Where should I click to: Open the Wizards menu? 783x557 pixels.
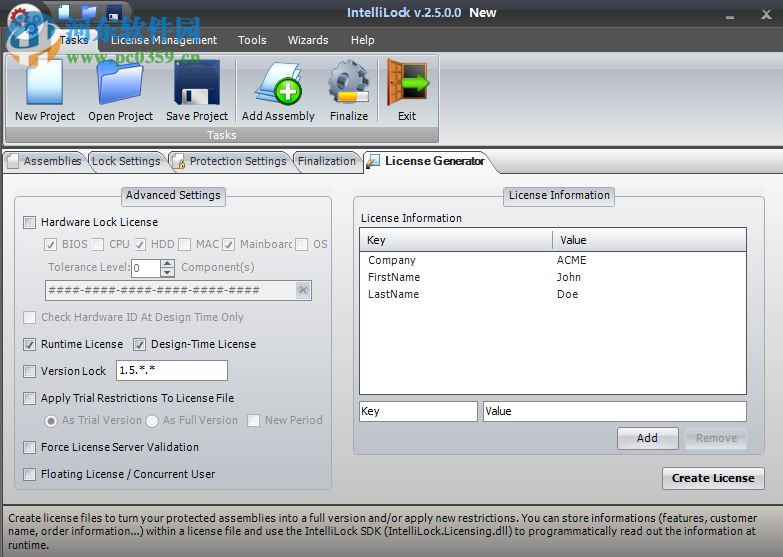pos(308,40)
